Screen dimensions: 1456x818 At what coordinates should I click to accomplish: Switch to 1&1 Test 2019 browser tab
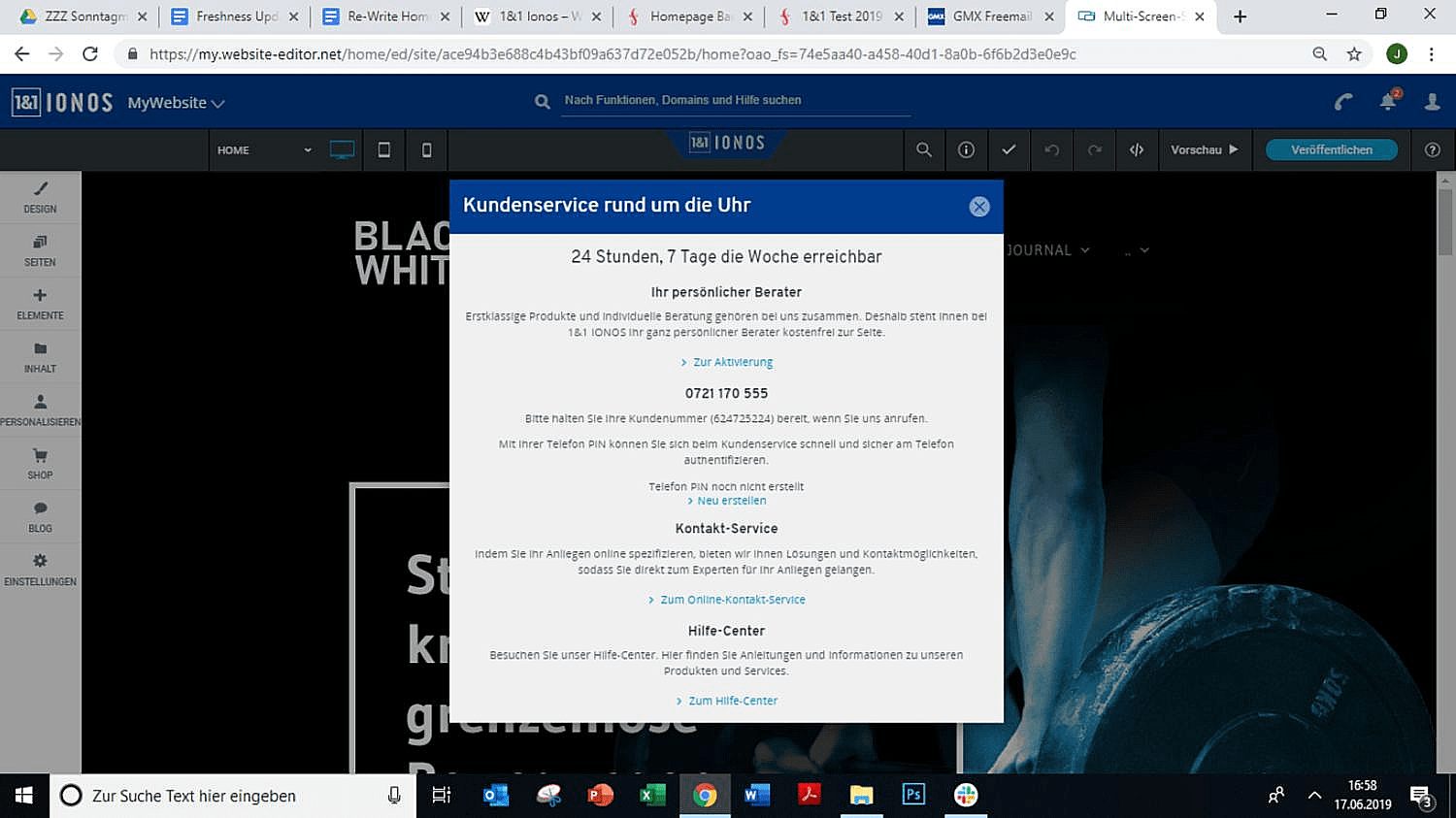coord(841,16)
